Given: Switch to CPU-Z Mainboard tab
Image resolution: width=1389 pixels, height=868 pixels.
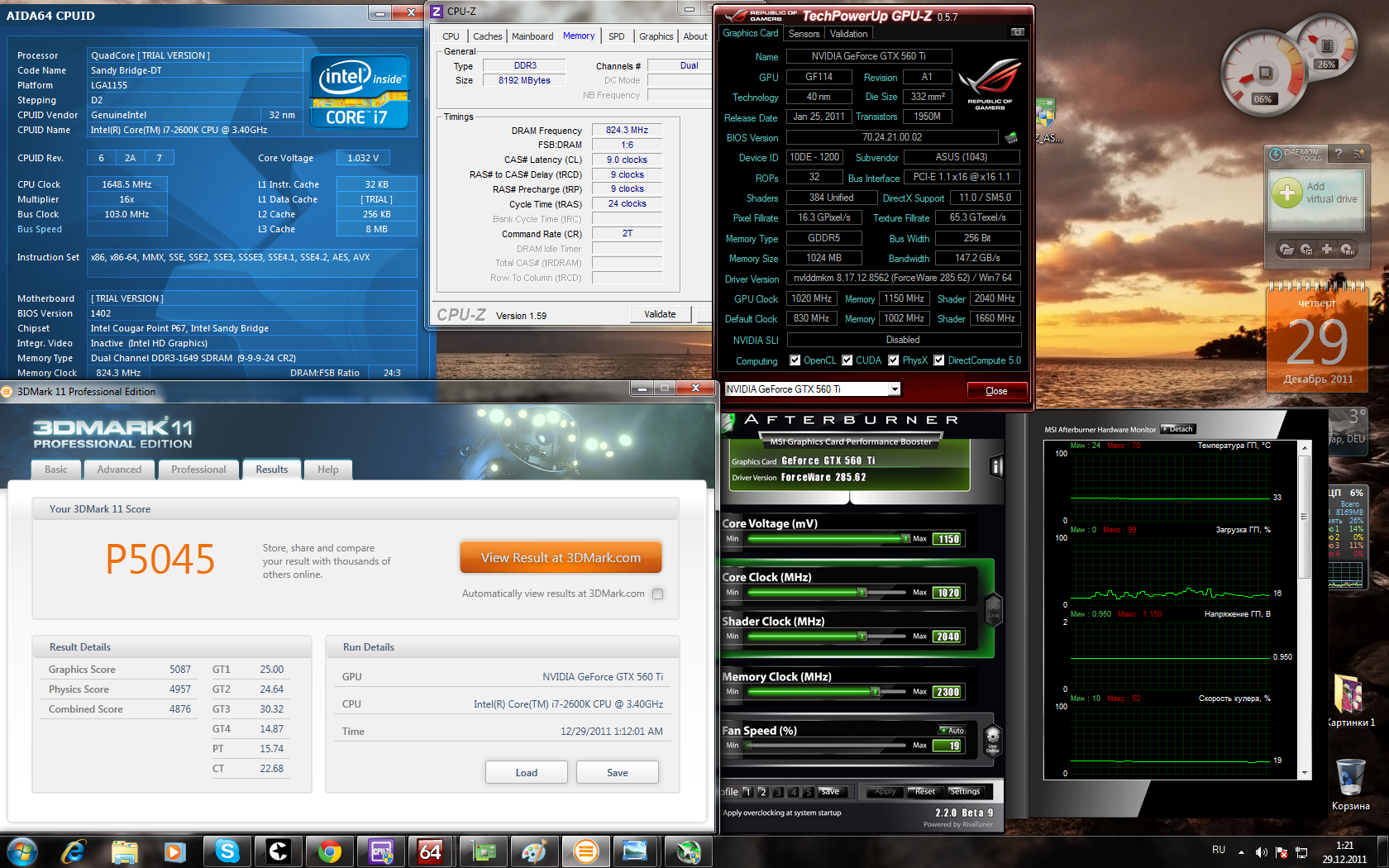Looking at the screenshot, I should tap(532, 36).
